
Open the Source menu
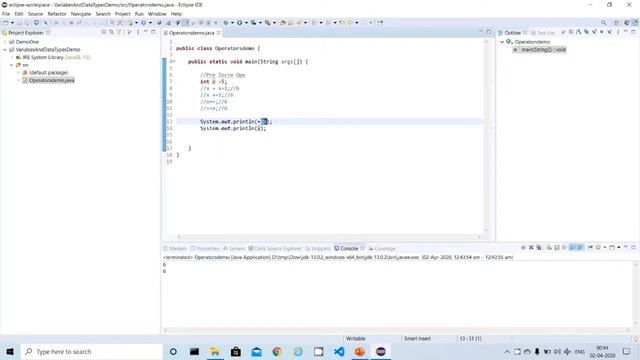pos(35,14)
